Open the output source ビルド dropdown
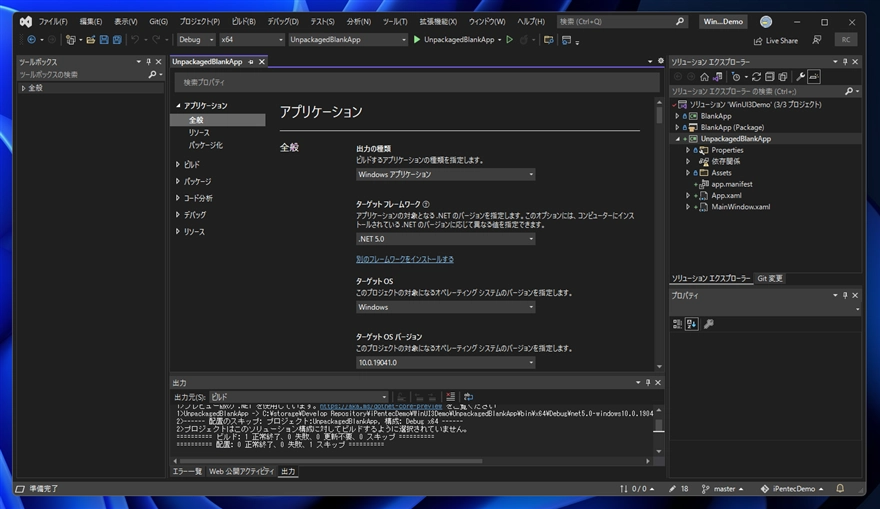 click(x=299, y=397)
